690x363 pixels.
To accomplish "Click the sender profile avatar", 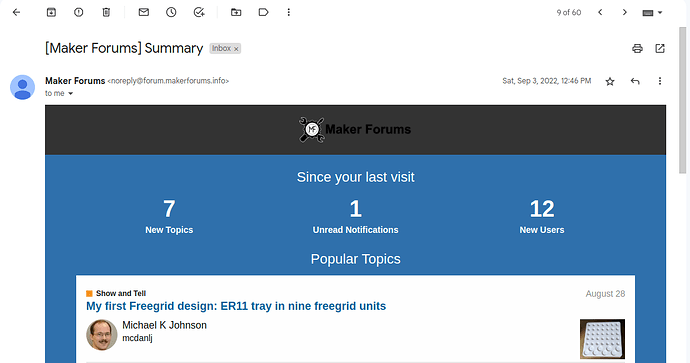I will [22, 87].
